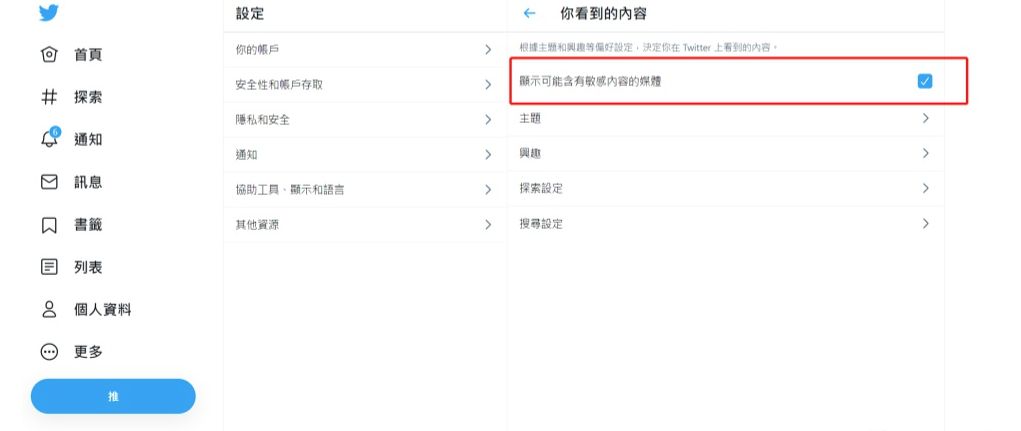Expand the 主題 row chevron
This screenshot has width=1021, height=431.
[x=925, y=118]
